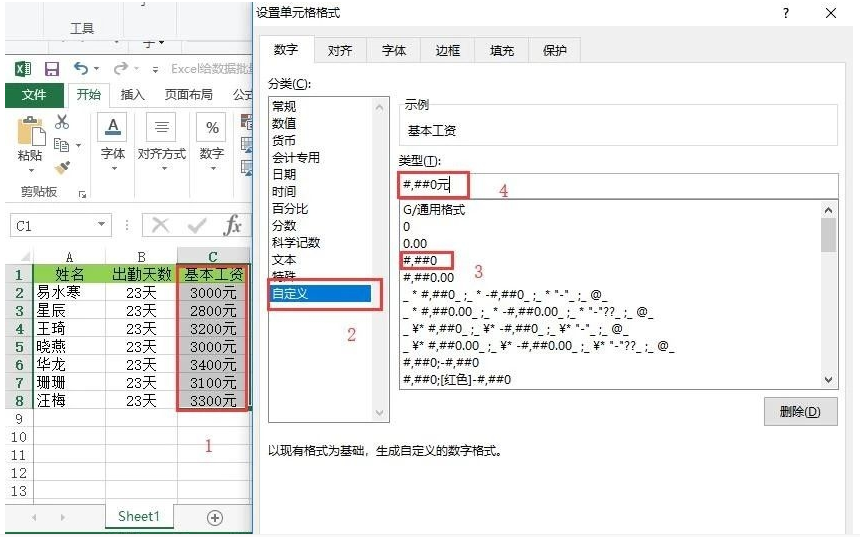Cancel the formula bar entry
This screenshot has height=537, width=860.
[x=160, y=225]
